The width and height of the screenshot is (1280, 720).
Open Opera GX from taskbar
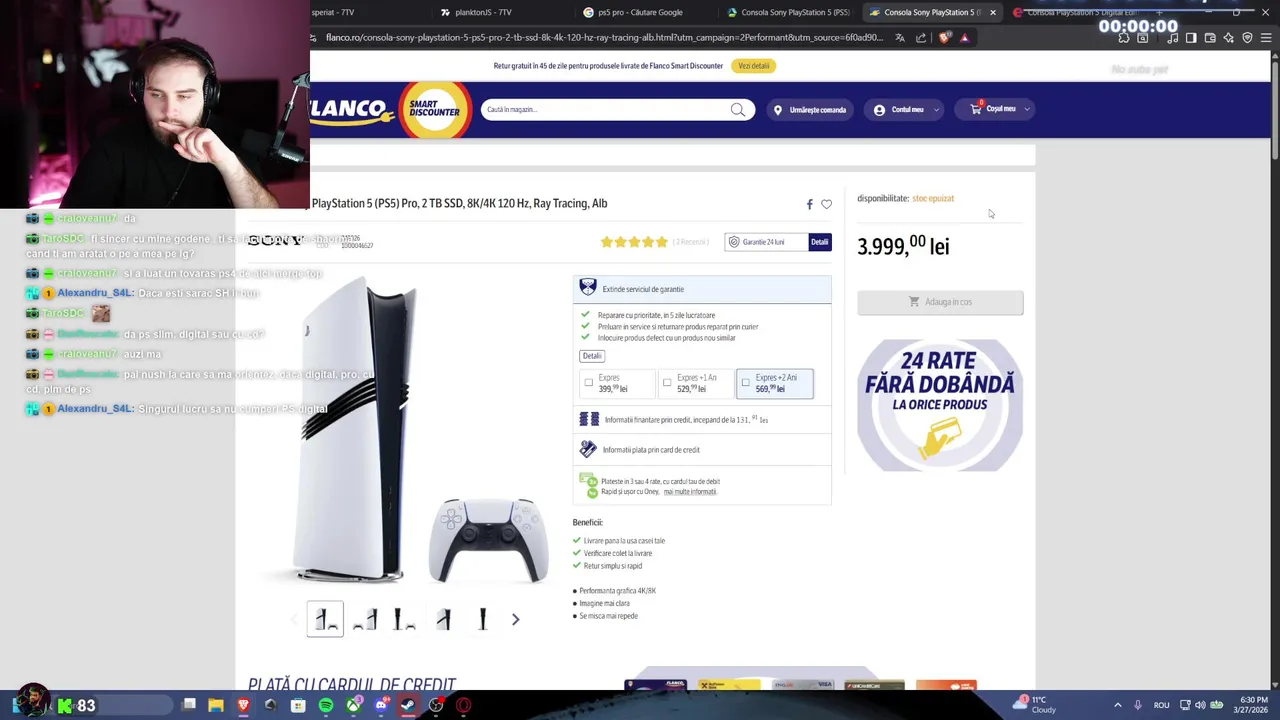coord(463,705)
